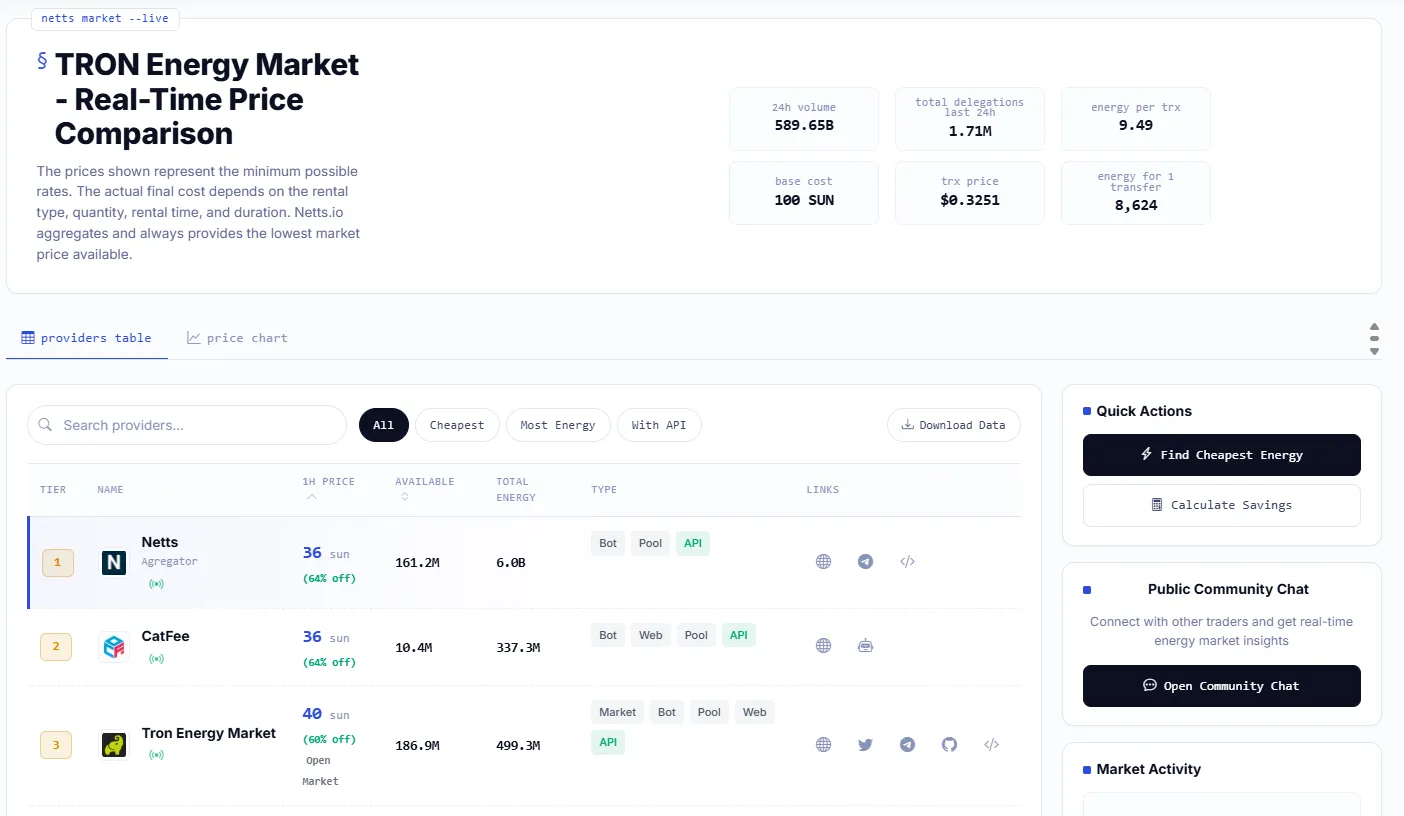Click the tier 2 badge for CatFee

tap(56, 647)
